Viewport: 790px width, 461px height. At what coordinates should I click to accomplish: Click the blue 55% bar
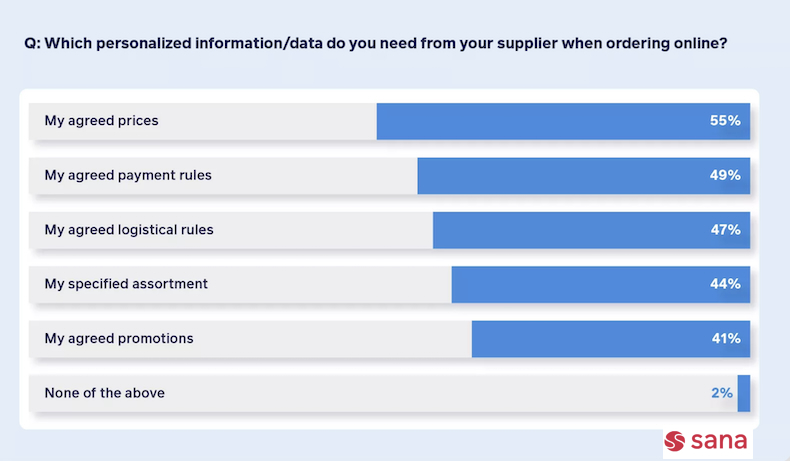(x=563, y=121)
